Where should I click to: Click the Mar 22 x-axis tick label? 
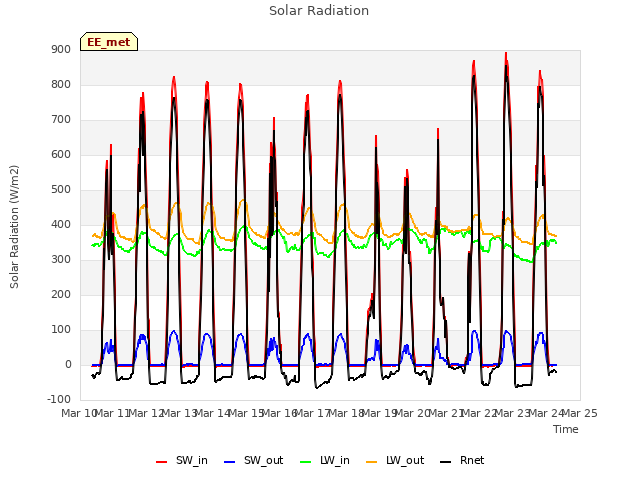pyautogui.click(x=480, y=413)
